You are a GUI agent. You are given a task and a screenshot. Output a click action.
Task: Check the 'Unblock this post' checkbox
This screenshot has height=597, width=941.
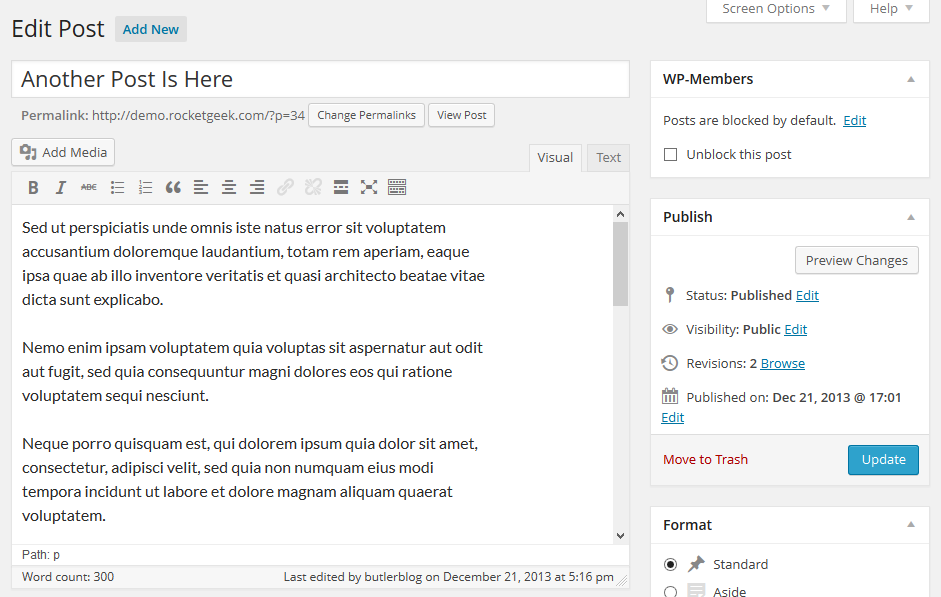coord(671,155)
